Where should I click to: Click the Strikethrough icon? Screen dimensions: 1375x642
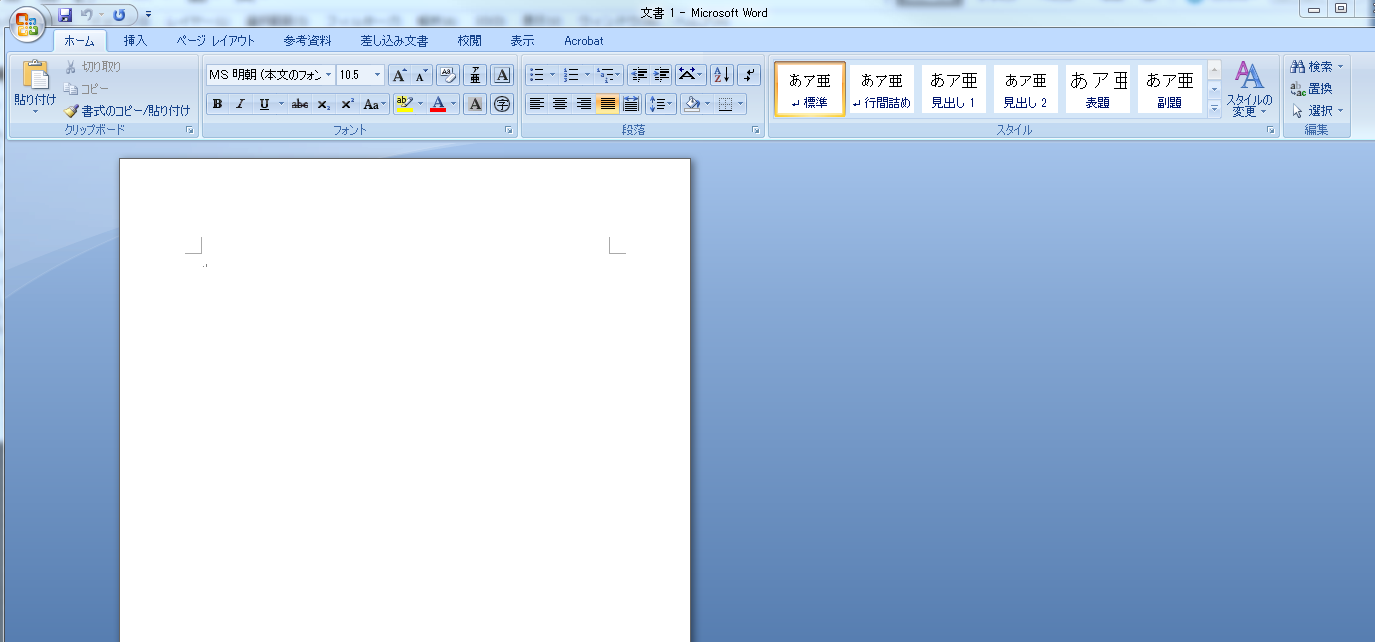[x=300, y=103]
